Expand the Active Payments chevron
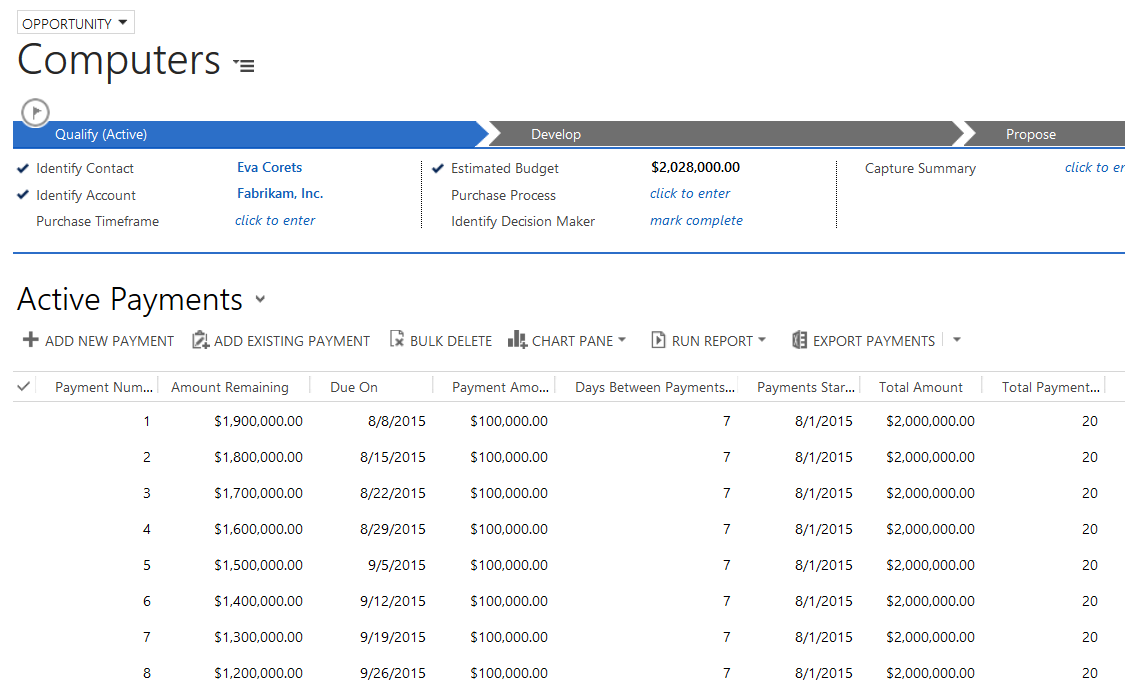Image resolution: width=1125 pixels, height=699 pixels. 259,301
